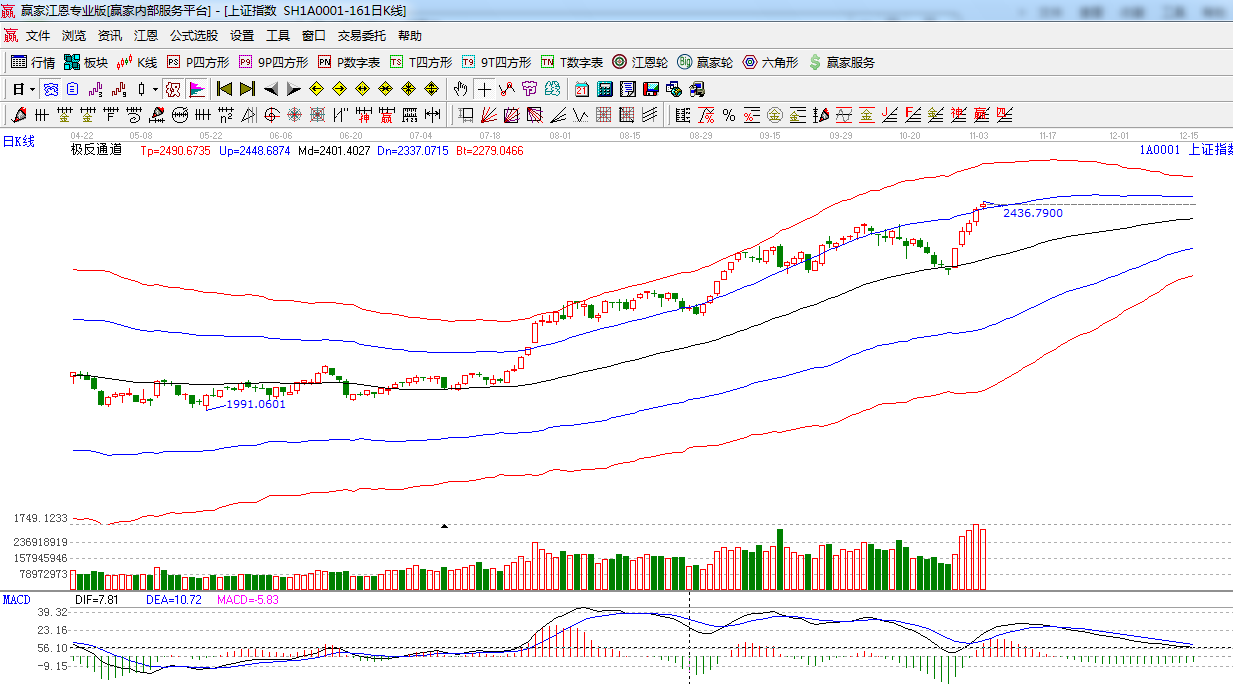
Task: Click the 行情 toolbar button
Action: pyautogui.click(x=33, y=62)
